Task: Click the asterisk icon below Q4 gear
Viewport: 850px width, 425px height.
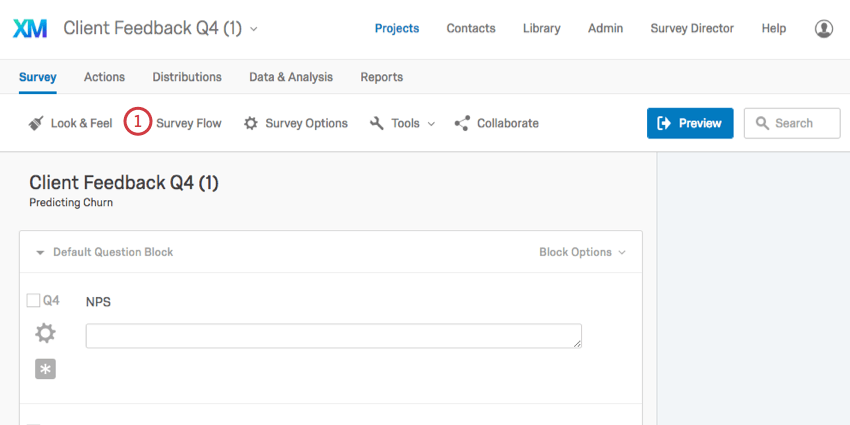Action: [45, 369]
